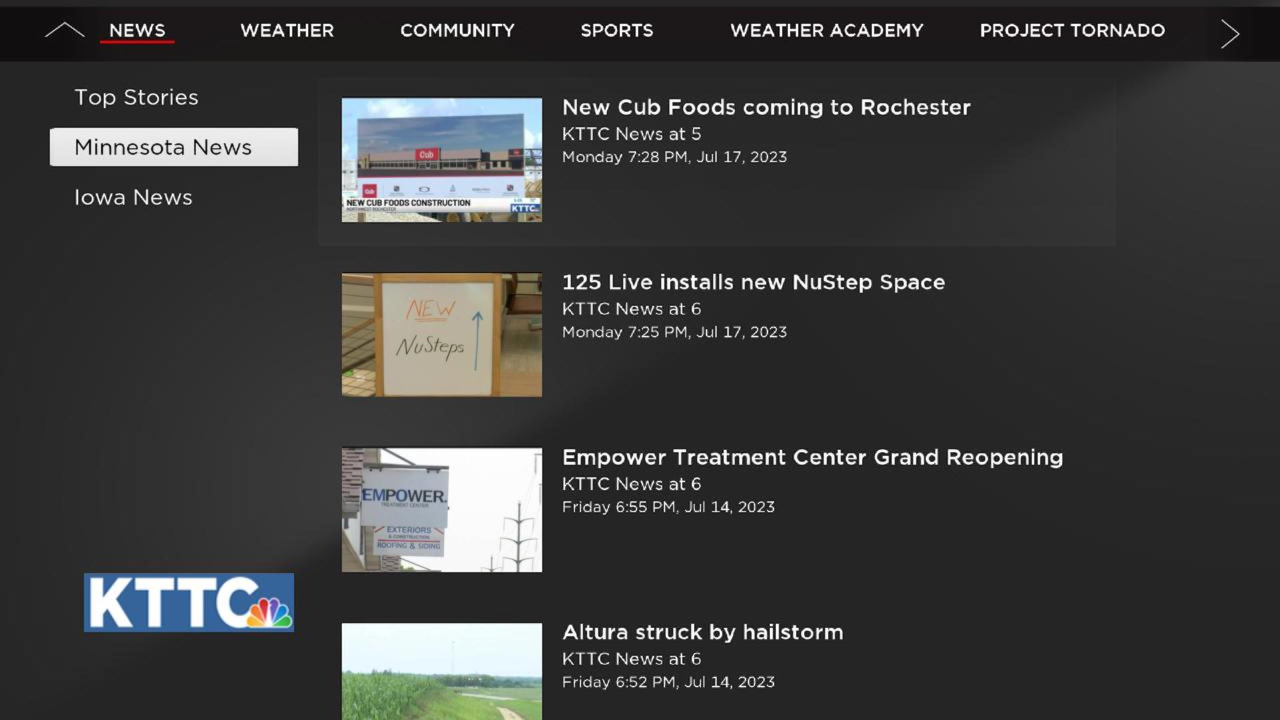Select the WEATHER ACADEMY tab
This screenshot has height=720, width=1280.
click(827, 31)
